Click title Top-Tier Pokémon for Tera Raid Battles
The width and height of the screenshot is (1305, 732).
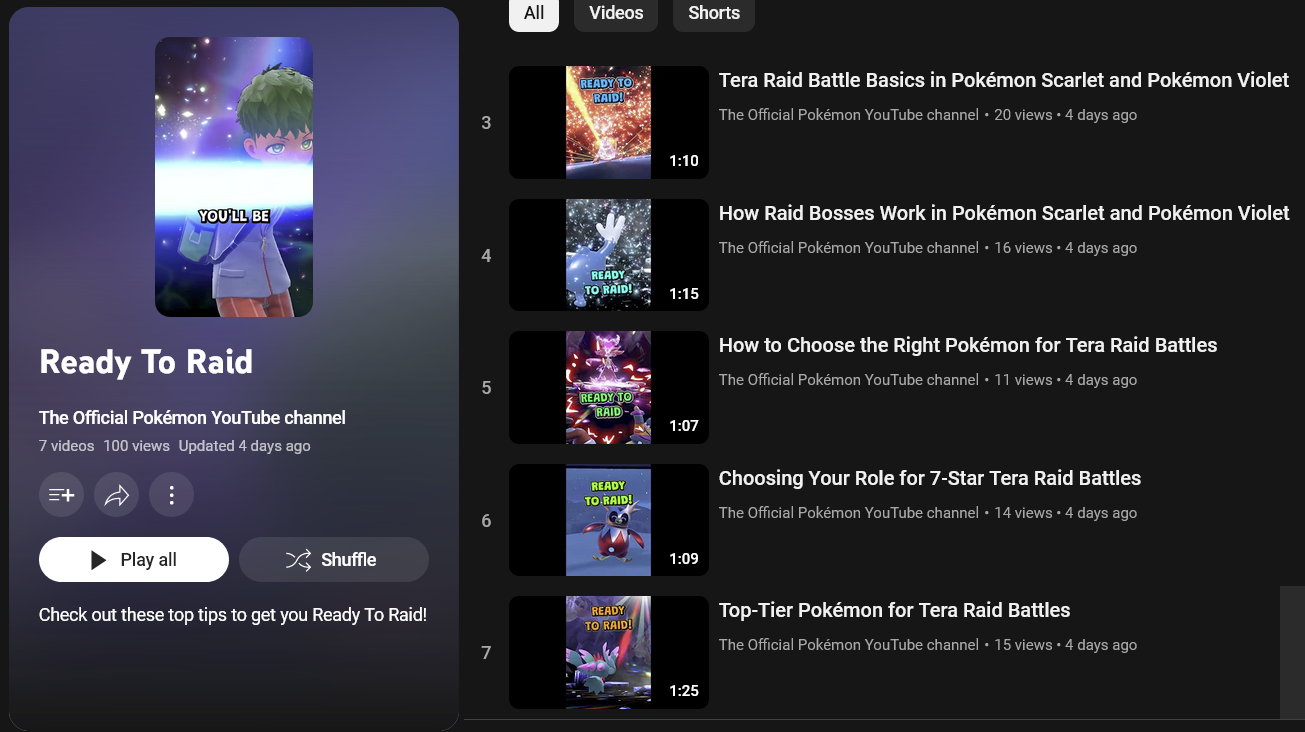coord(895,610)
